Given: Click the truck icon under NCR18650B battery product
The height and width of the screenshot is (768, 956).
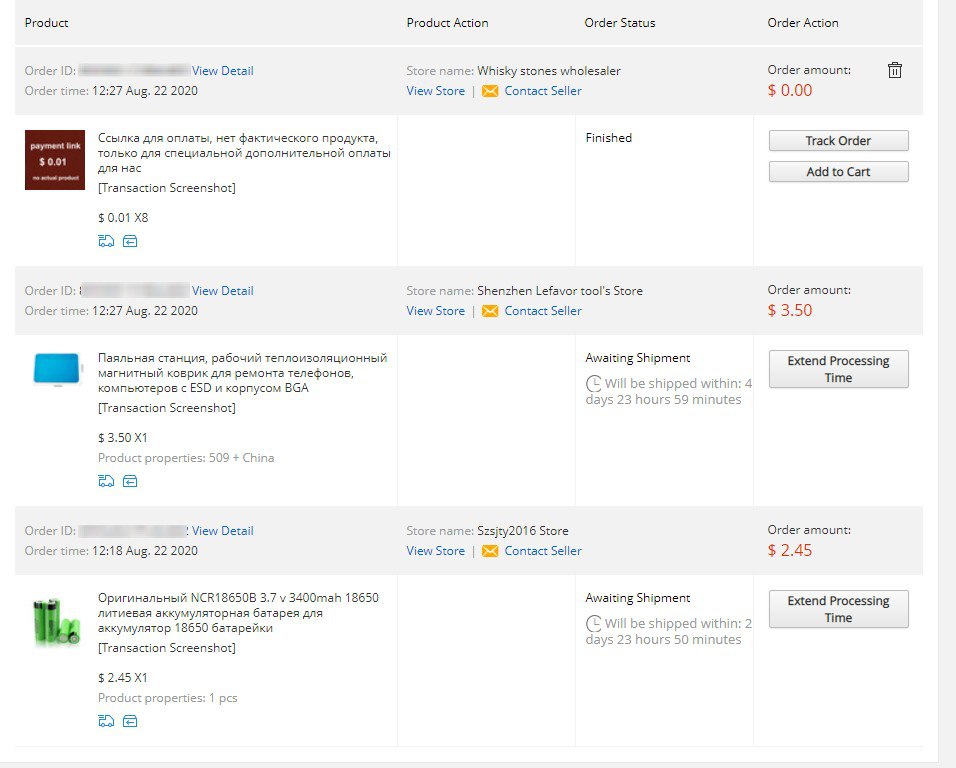Looking at the screenshot, I should point(106,722).
